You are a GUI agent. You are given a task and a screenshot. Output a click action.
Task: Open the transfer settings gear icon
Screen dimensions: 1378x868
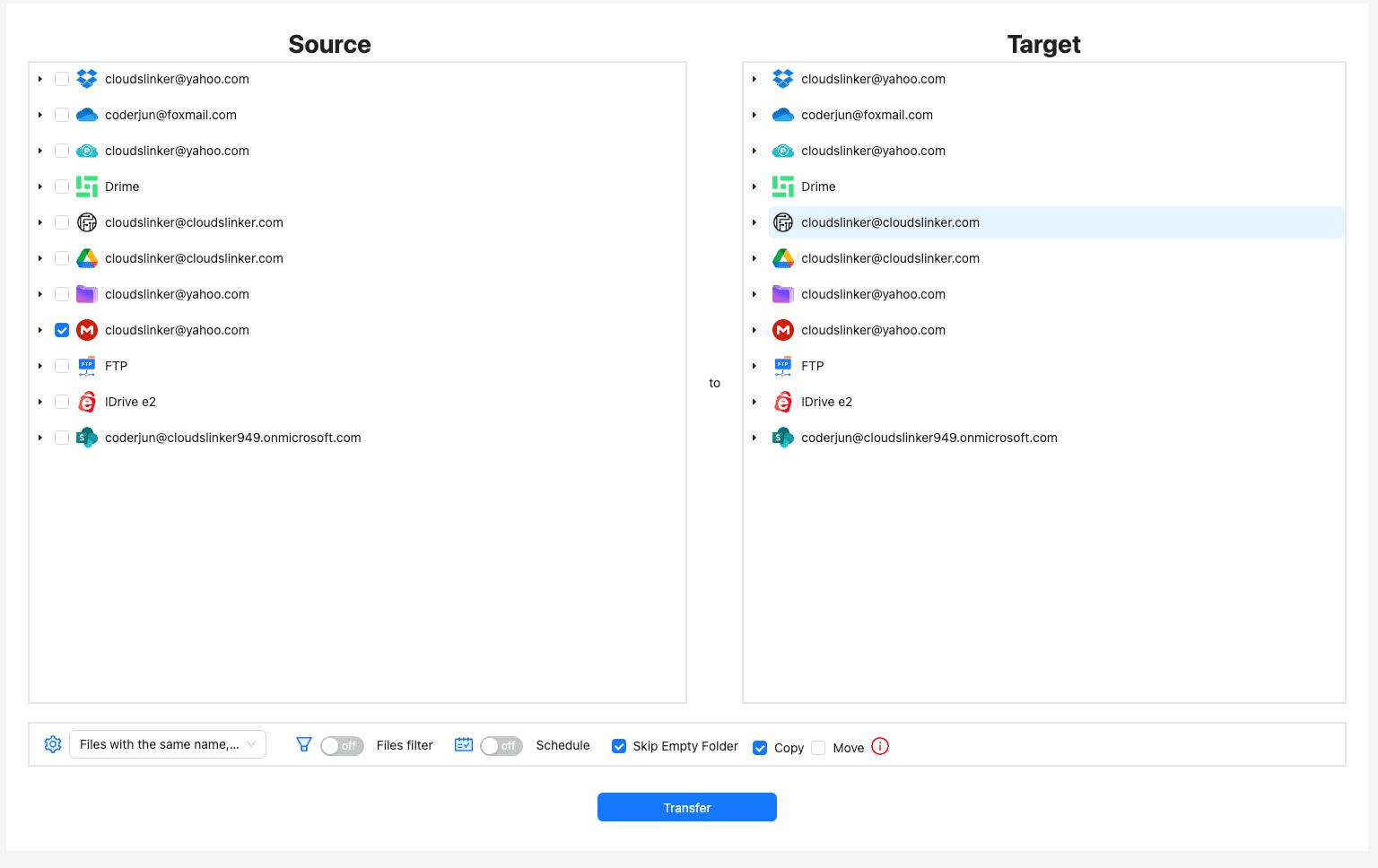click(52, 743)
